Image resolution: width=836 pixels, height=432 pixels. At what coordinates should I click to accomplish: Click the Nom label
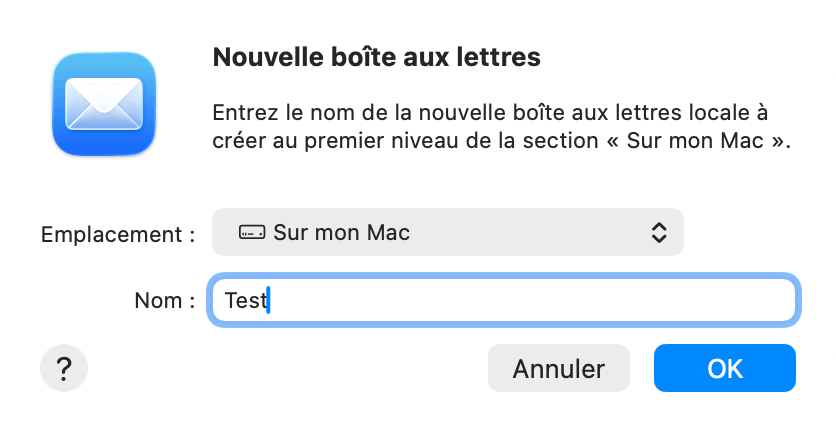(163, 300)
